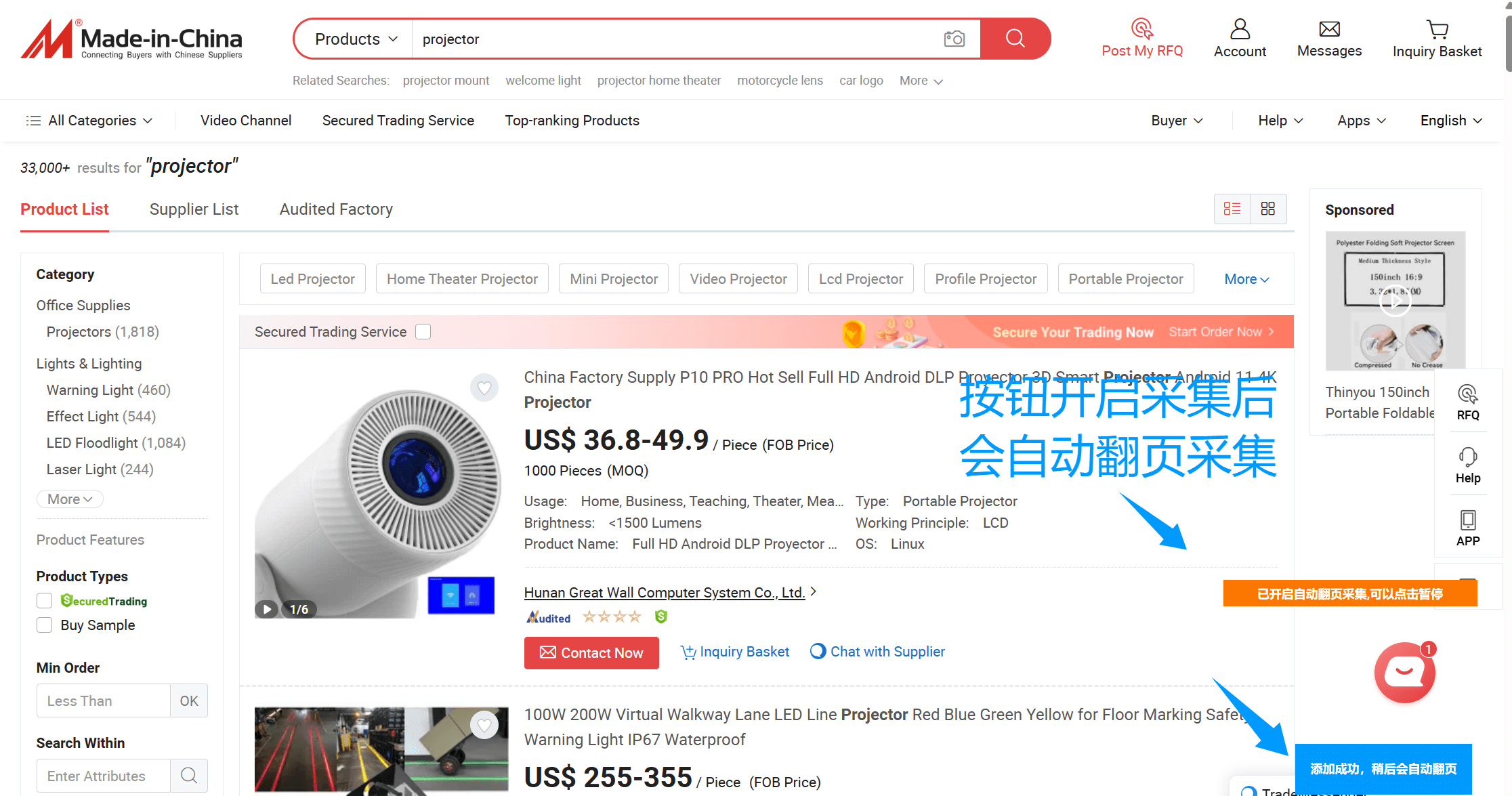Viewport: 1512px width, 796px height.
Task: Filter by Portable Projector
Action: (1126, 279)
